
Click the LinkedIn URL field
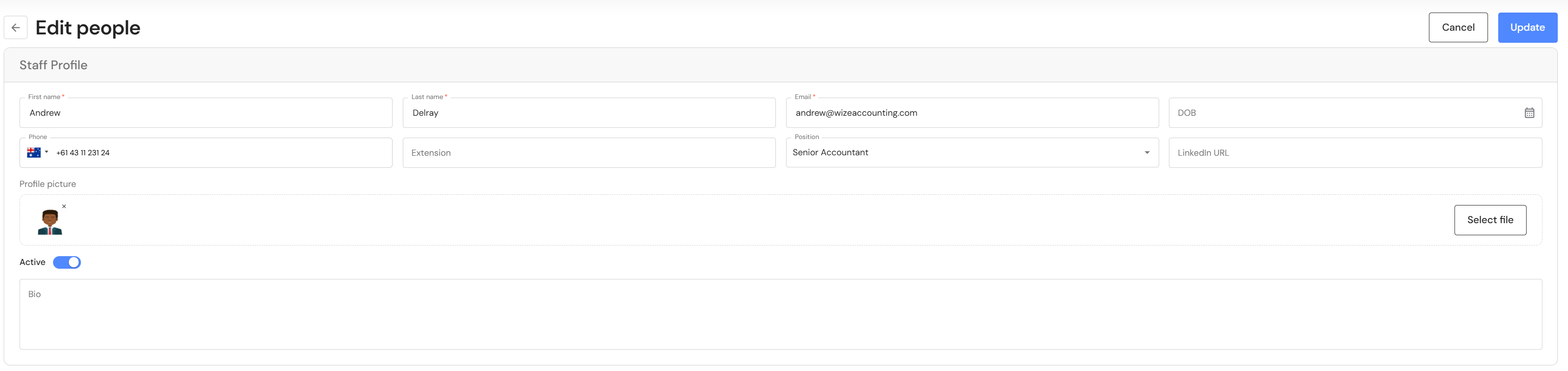tap(1355, 152)
